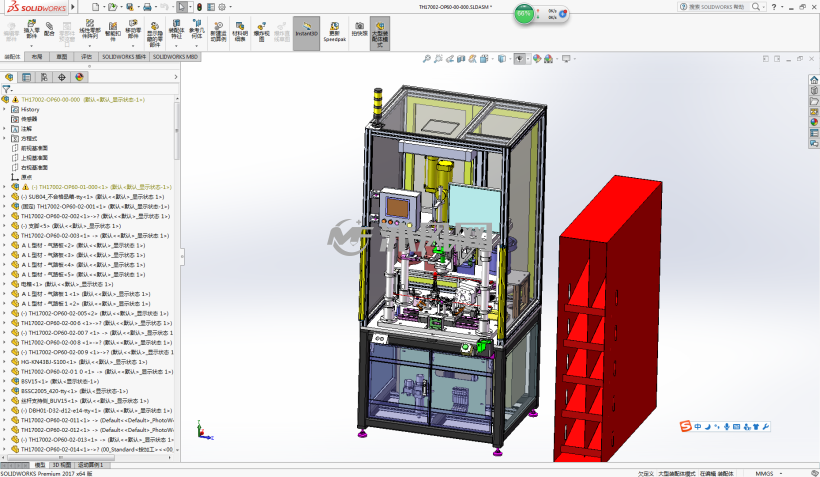The width and height of the screenshot is (820, 477).
Task: Click the Save icon in quick toolbar
Action: click(x=129, y=7)
